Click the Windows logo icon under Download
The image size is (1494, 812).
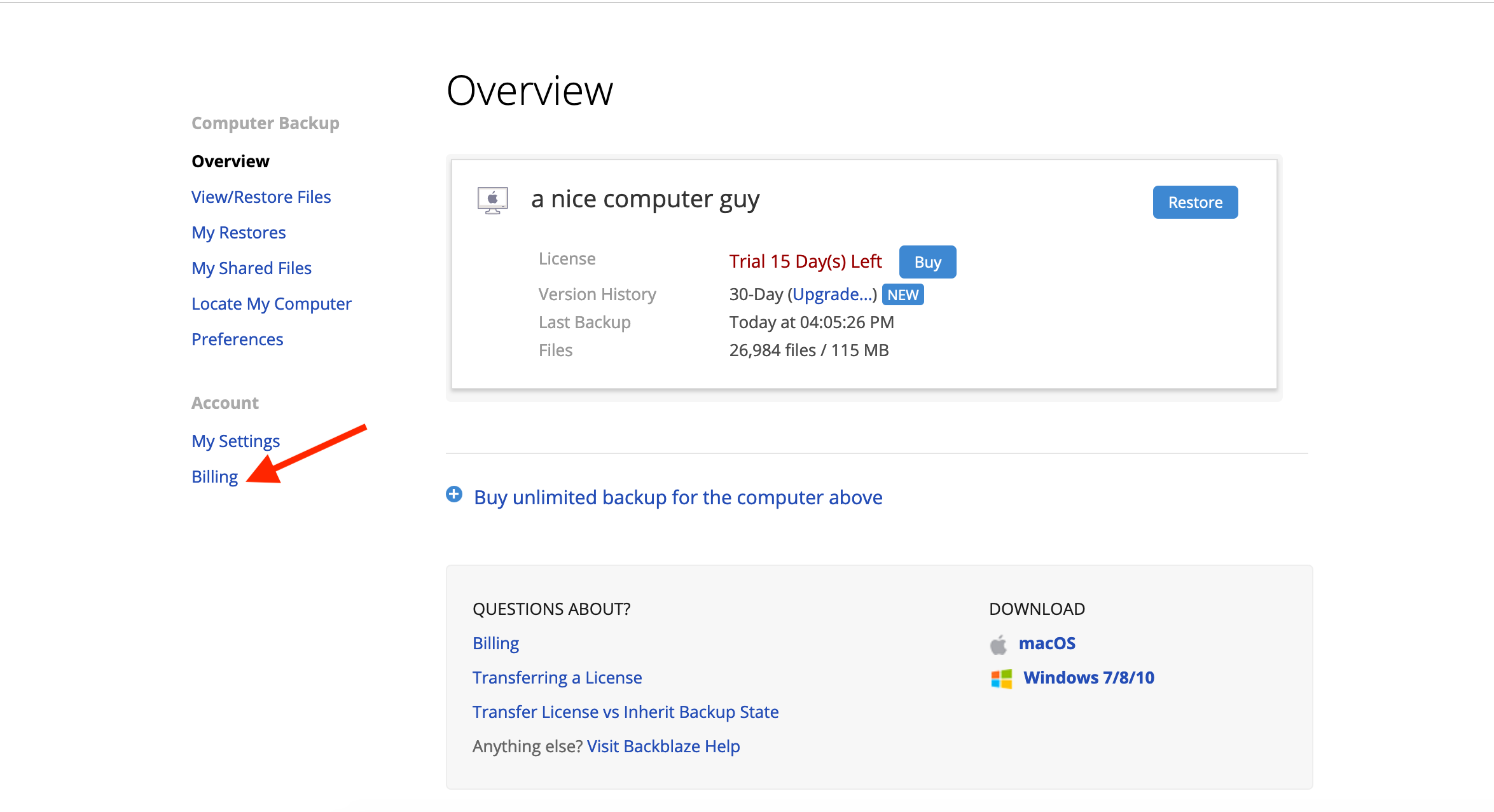[x=1001, y=678]
